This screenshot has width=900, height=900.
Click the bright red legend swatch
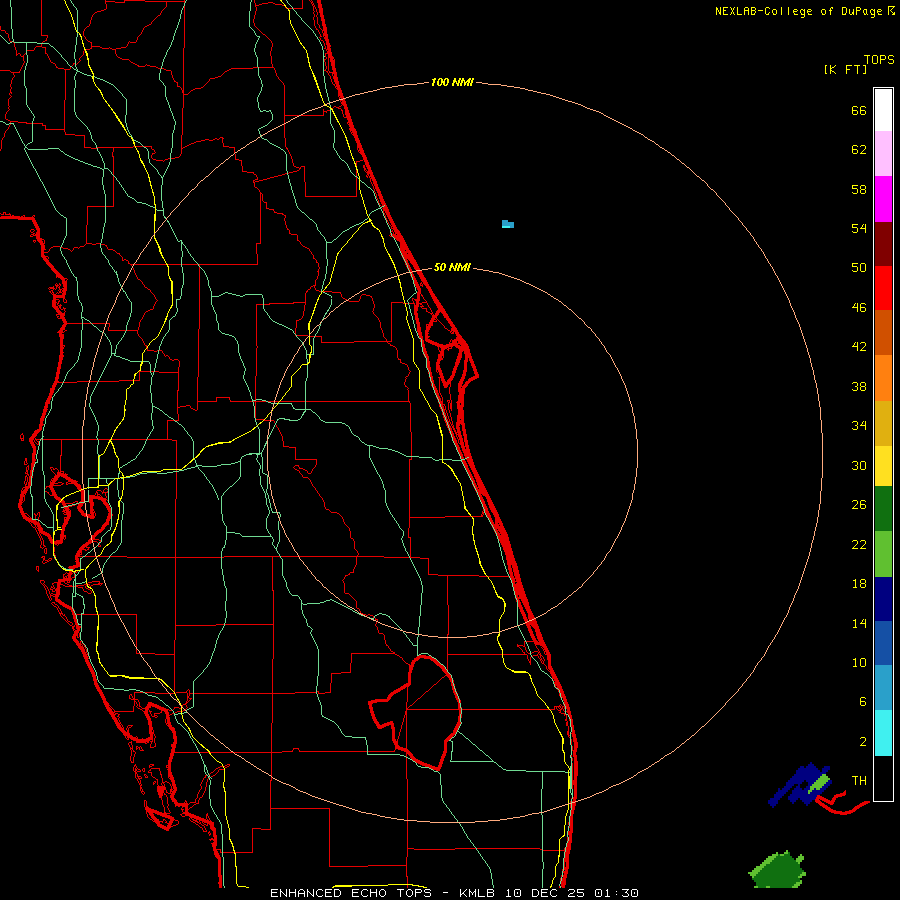click(x=883, y=288)
